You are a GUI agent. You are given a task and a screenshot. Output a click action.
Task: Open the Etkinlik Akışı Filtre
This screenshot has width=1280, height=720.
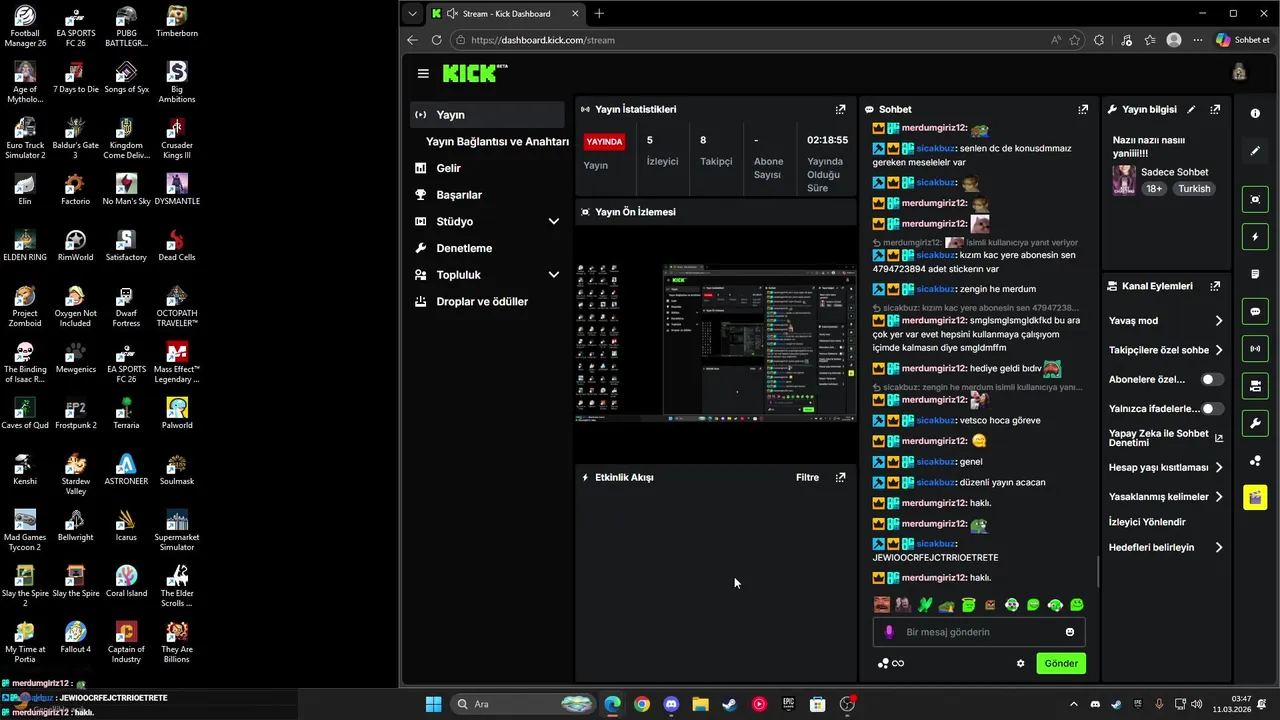(807, 477)
